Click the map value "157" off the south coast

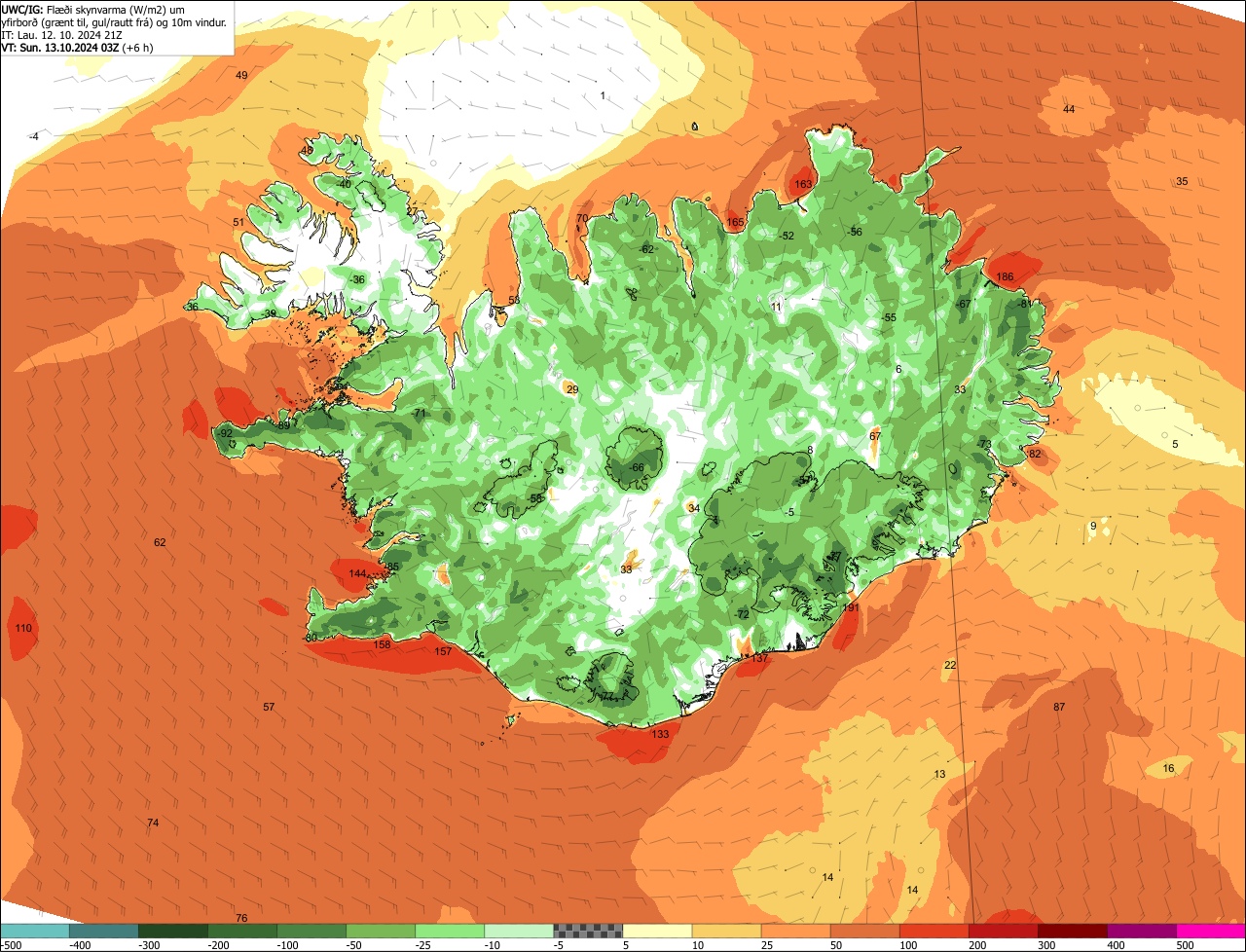tap(444, 651)
